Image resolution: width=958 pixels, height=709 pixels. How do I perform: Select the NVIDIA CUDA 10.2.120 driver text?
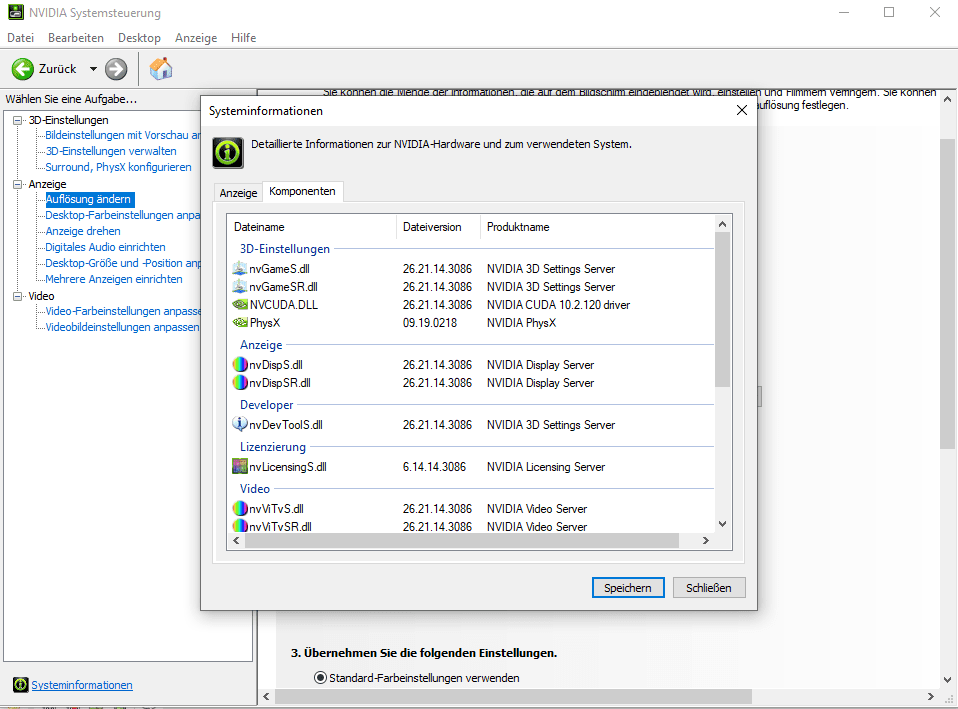click(x=558, y=304)
